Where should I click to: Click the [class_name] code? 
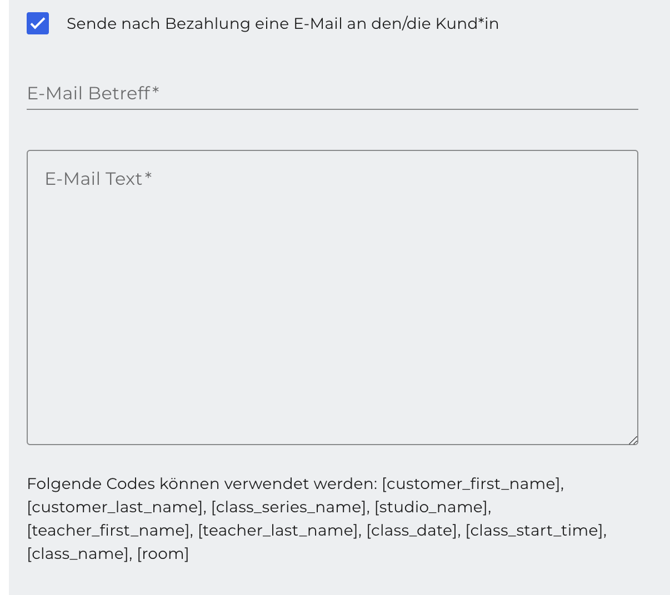pos(77,553)
